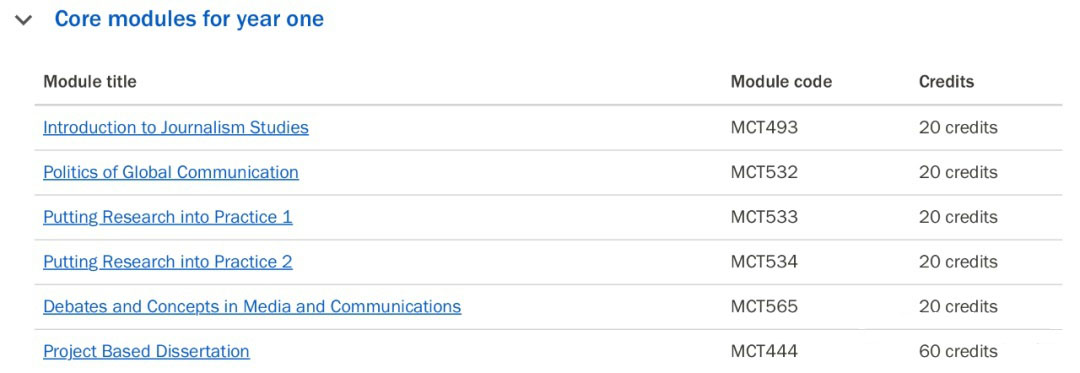1080x373 pixels.
Task: Select module code MCT534
Action: pos(764,262)
